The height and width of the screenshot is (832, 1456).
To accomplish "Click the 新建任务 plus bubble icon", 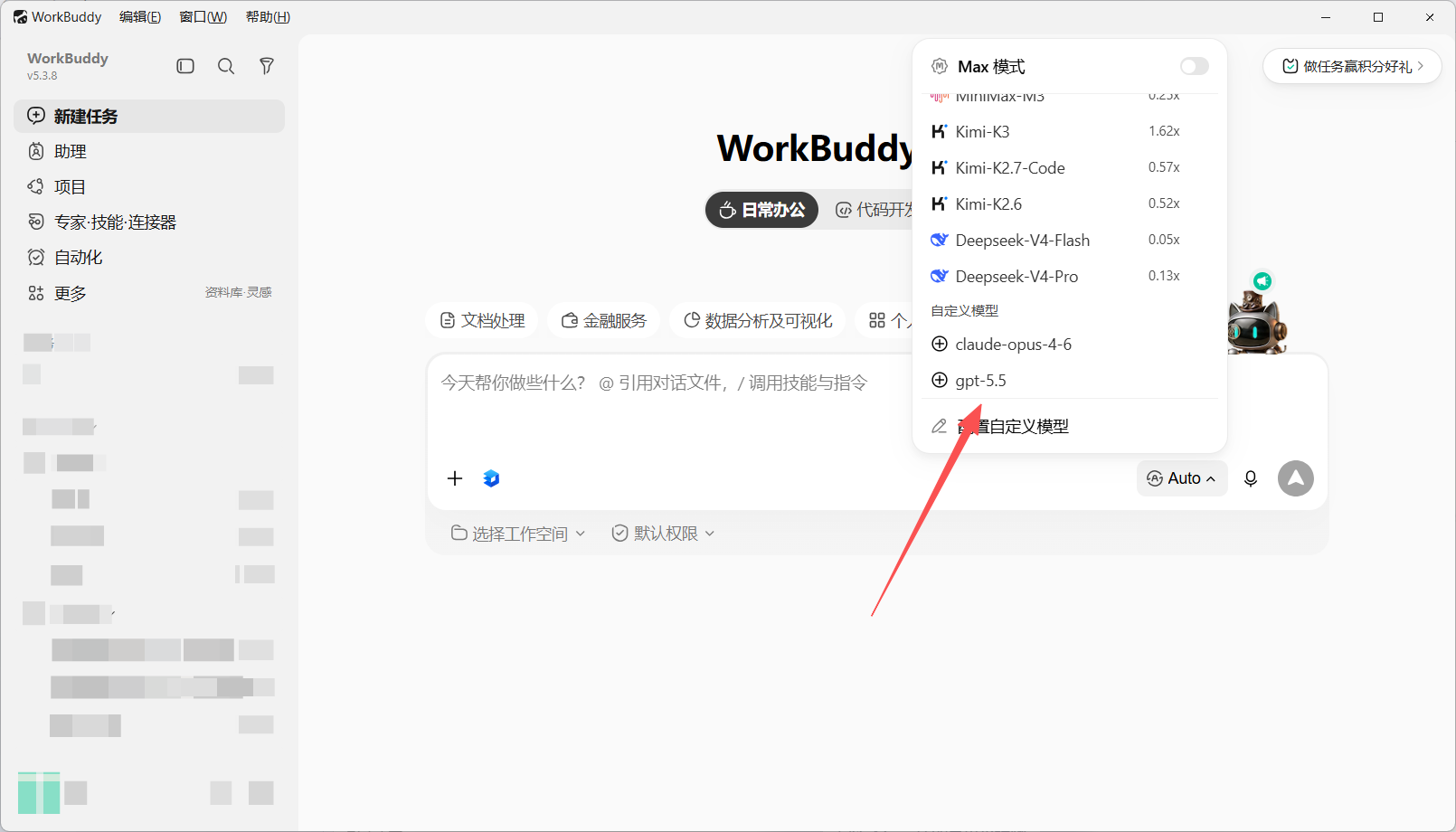I will [36, 116].
